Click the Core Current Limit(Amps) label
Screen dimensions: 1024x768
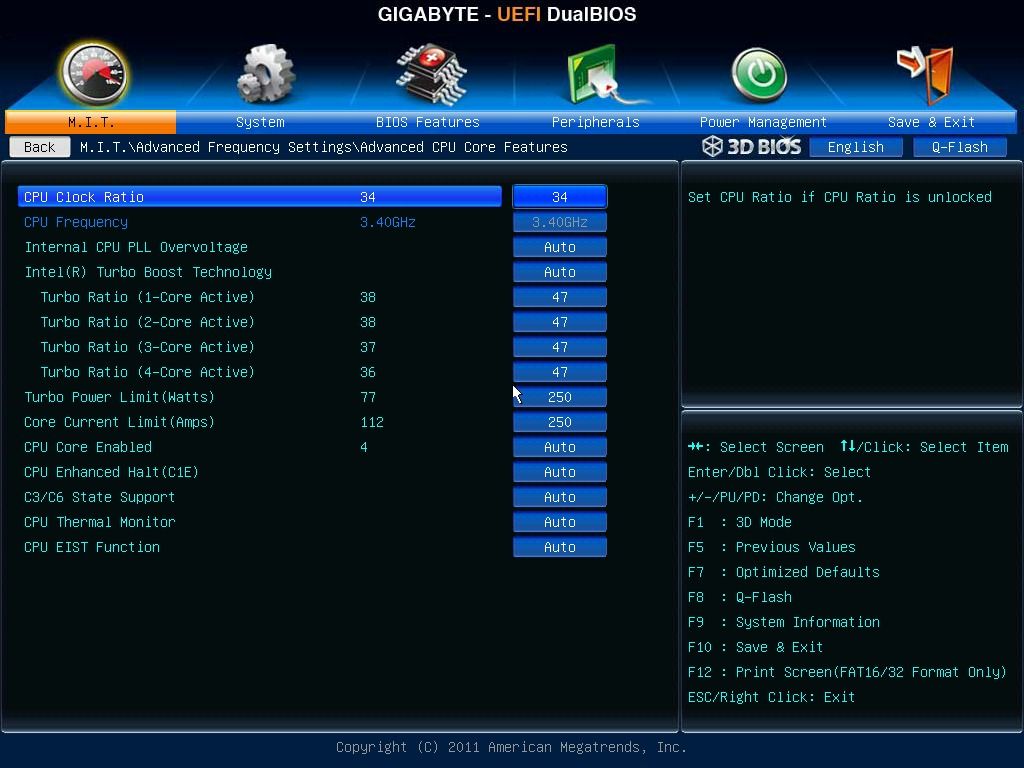[x=120, y=422]
